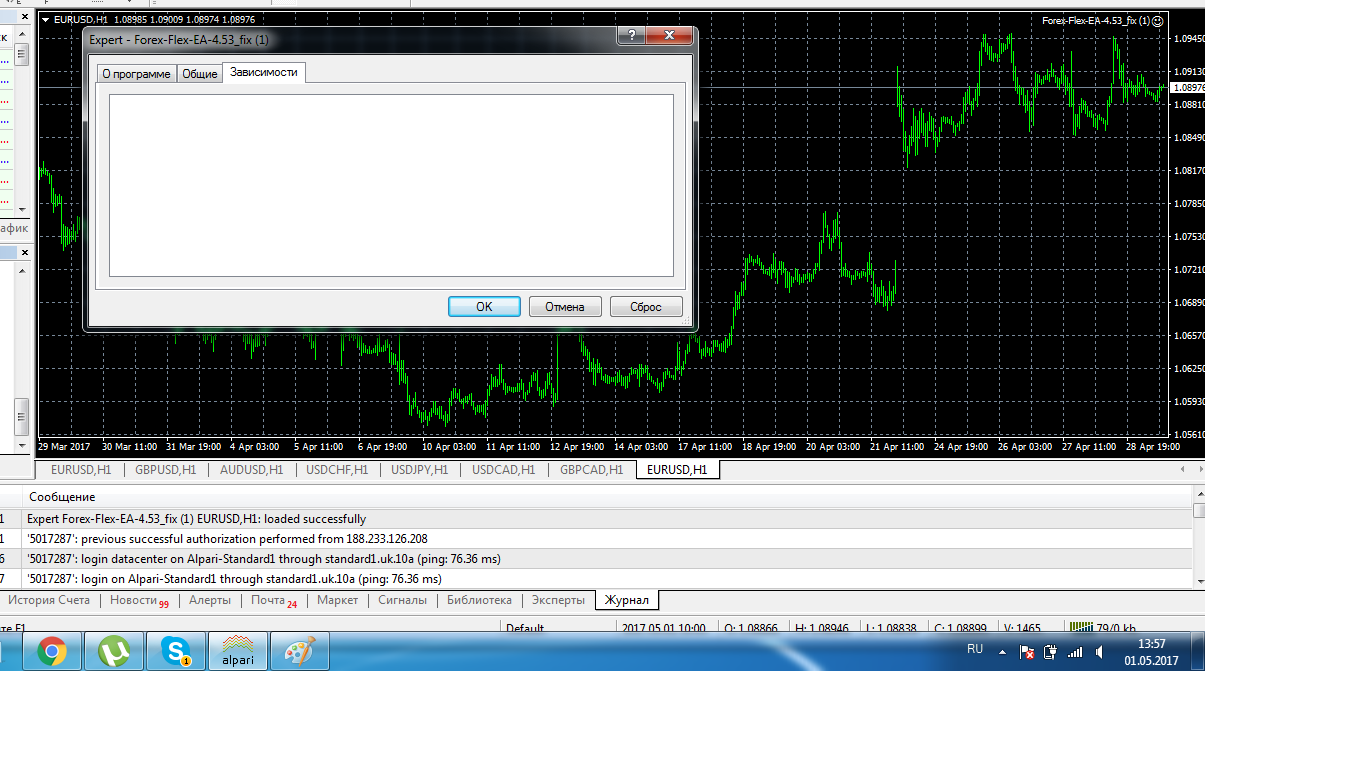
Task: Click the "79/0 kb" traffic indicator
Action: click(x=1118, y=628)
